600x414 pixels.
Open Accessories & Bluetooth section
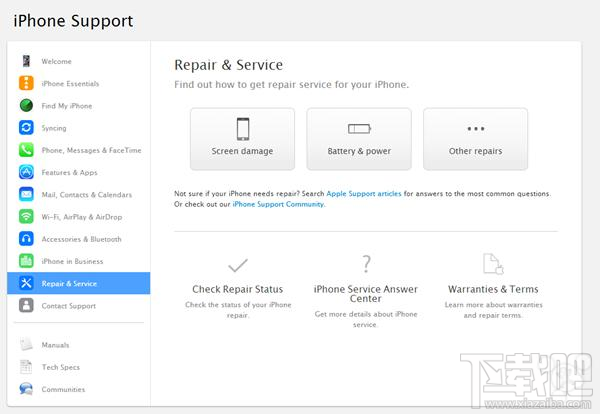(82, 239)
